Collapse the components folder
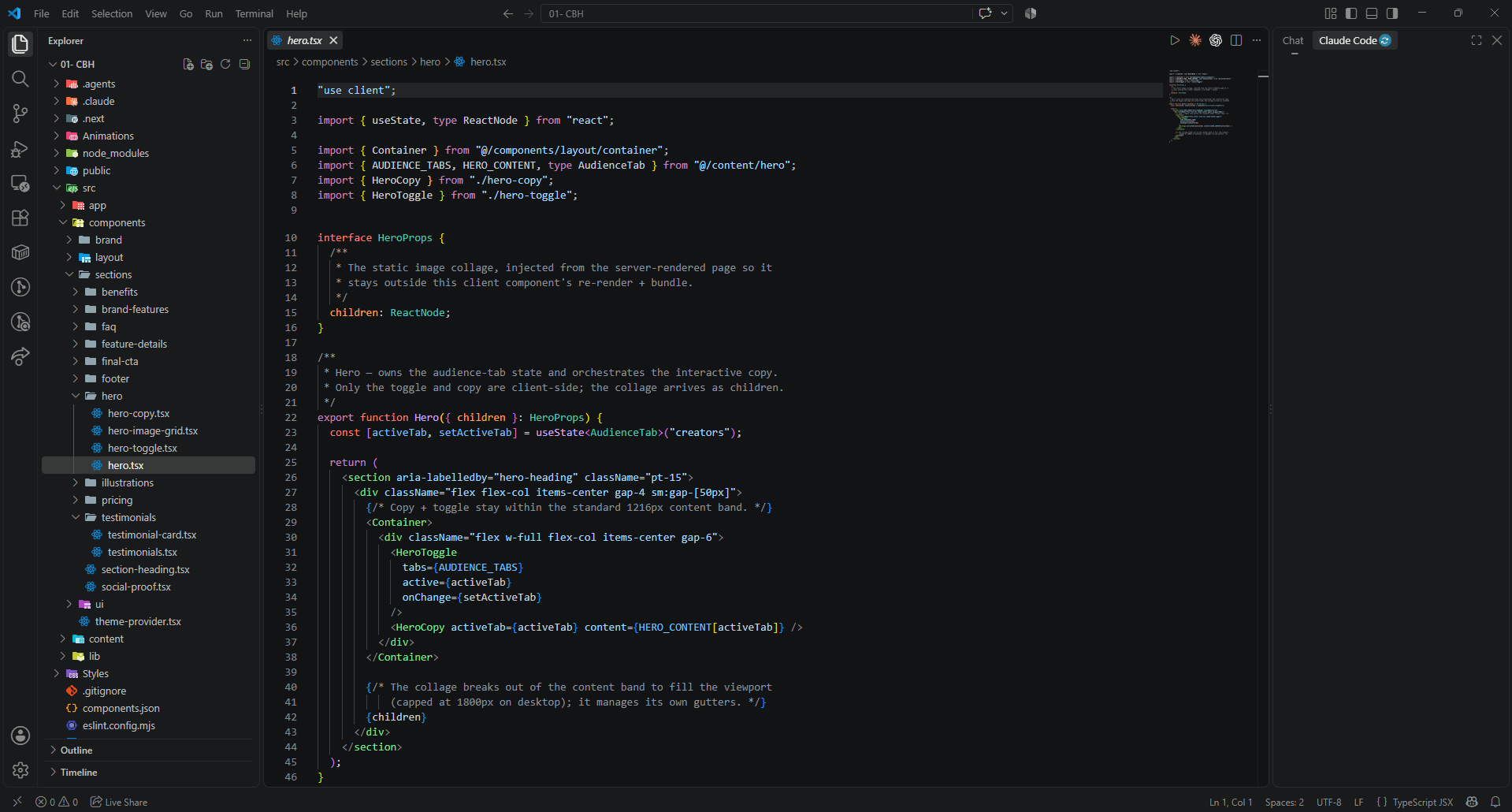The image size is (1512, 812). (x=62, y=222)
